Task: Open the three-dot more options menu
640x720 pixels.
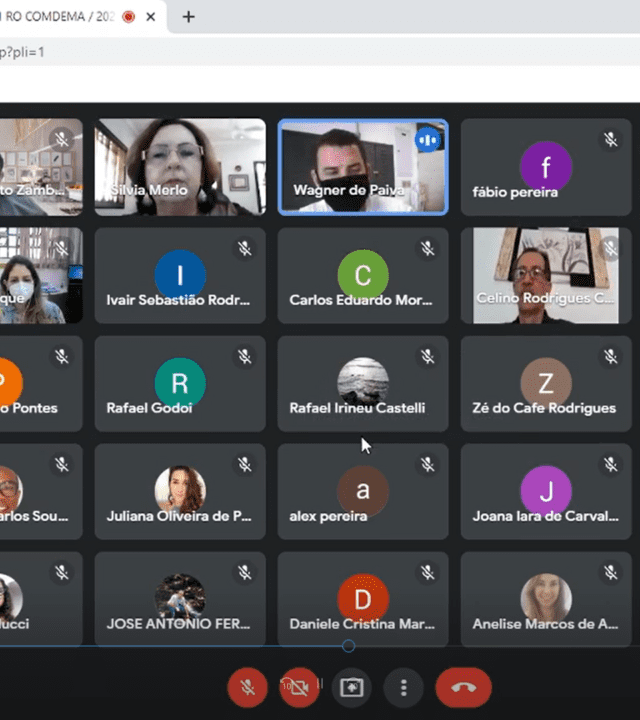Action: pyautogui.click(x=404, y=687)
